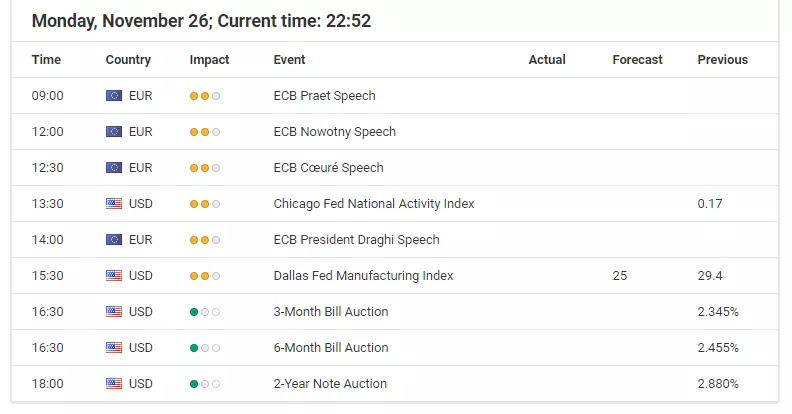Click the Actual column header
792x414 pixels.
(547, 60)
